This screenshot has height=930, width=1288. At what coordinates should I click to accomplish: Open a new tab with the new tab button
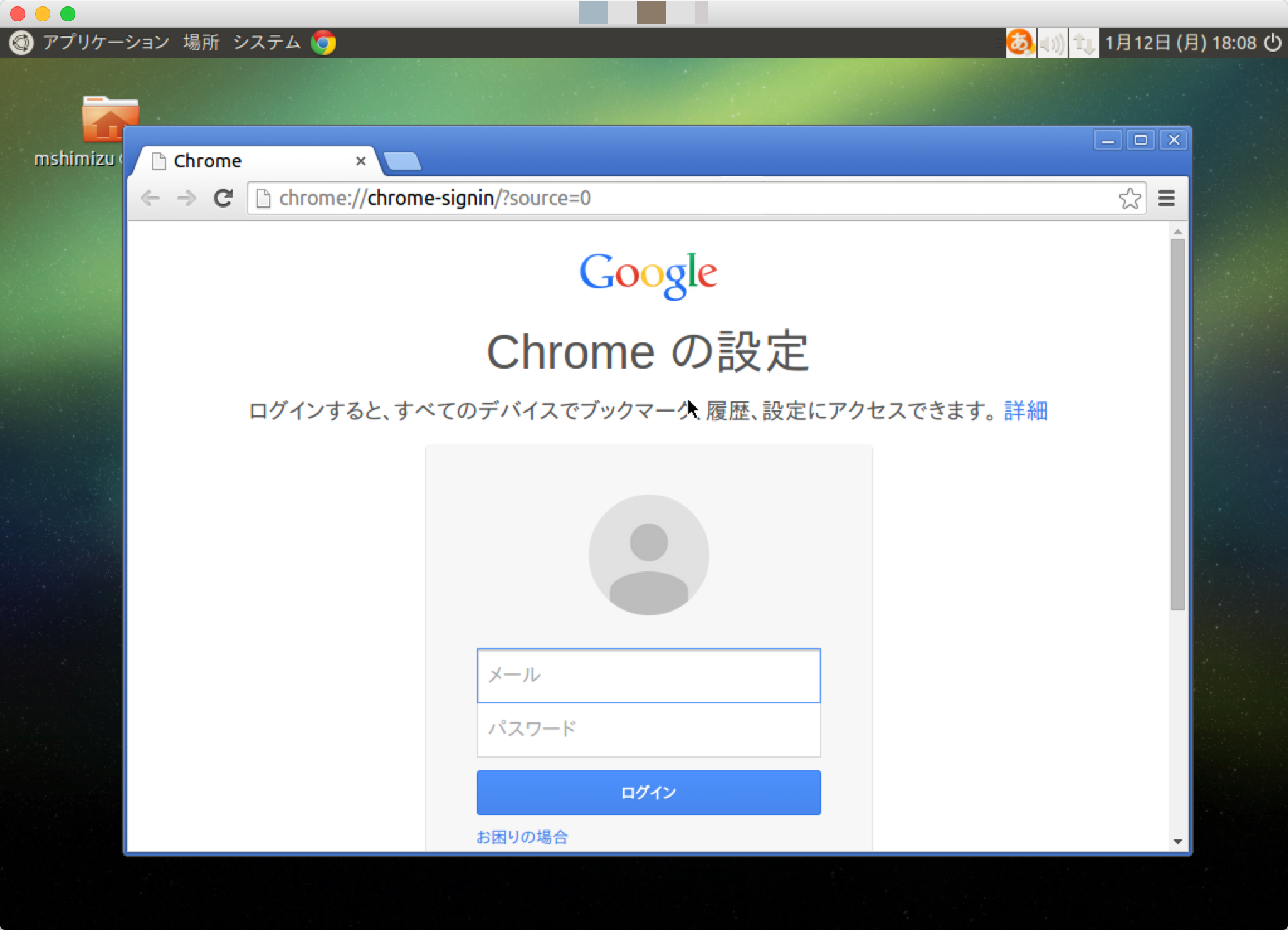pyautogui.click(x=403, y=162)
